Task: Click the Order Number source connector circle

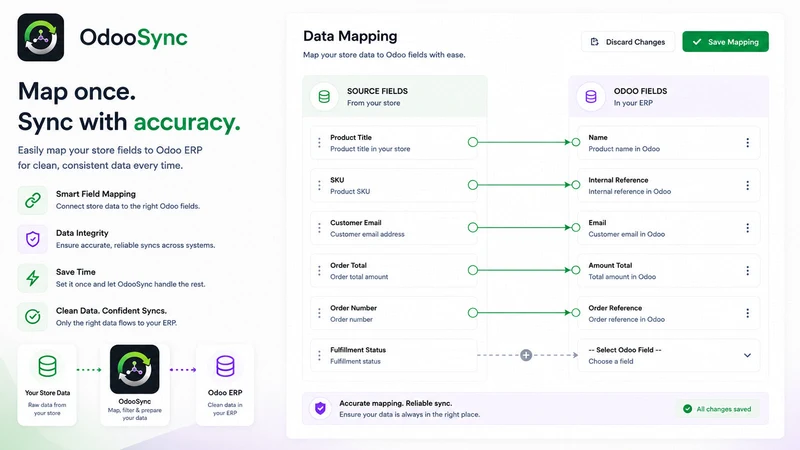Action: tap(473, 313)
